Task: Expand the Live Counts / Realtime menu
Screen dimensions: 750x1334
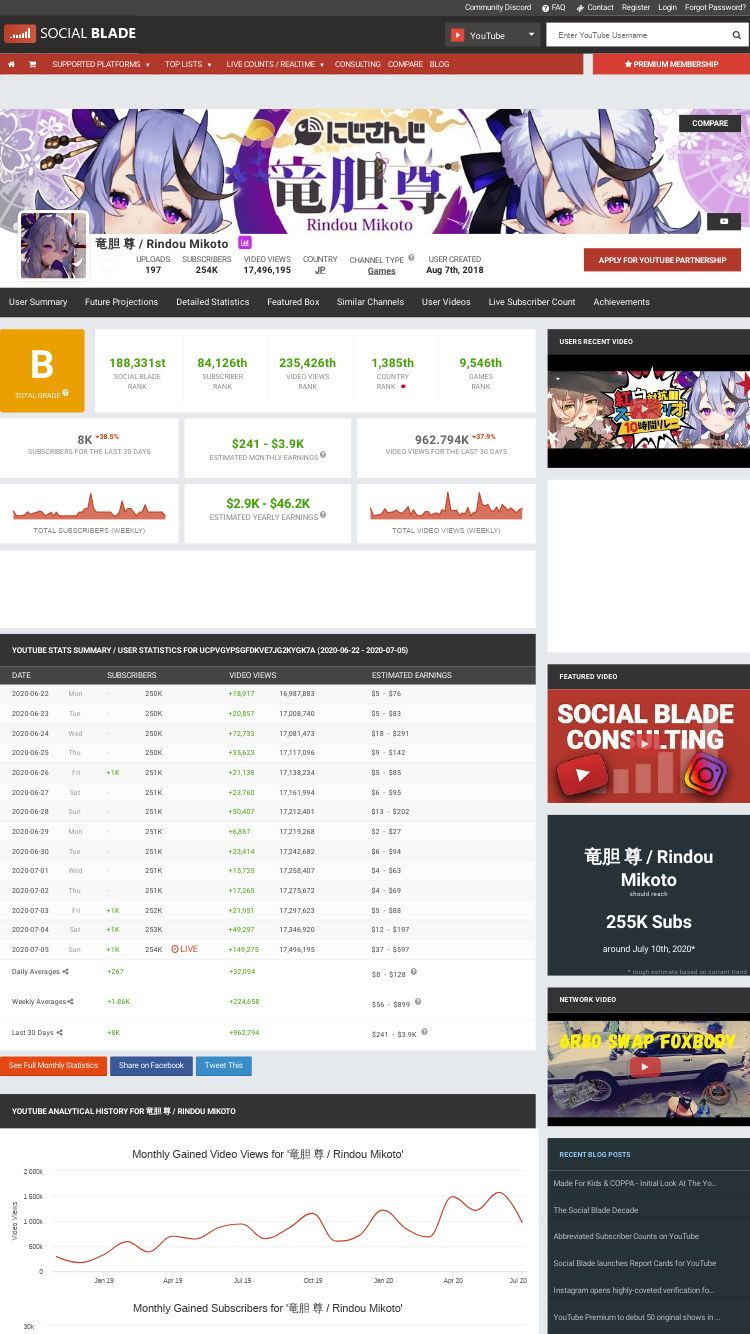Action: [x=275, y=64]
